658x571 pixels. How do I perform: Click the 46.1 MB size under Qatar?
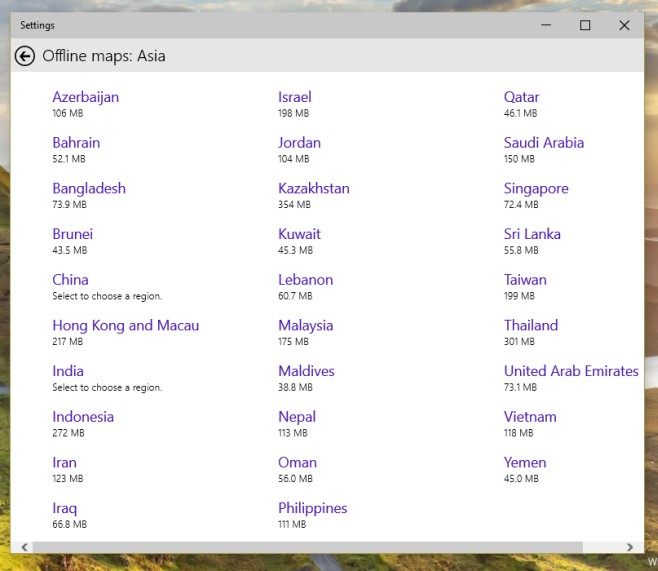tap(520, 113)
